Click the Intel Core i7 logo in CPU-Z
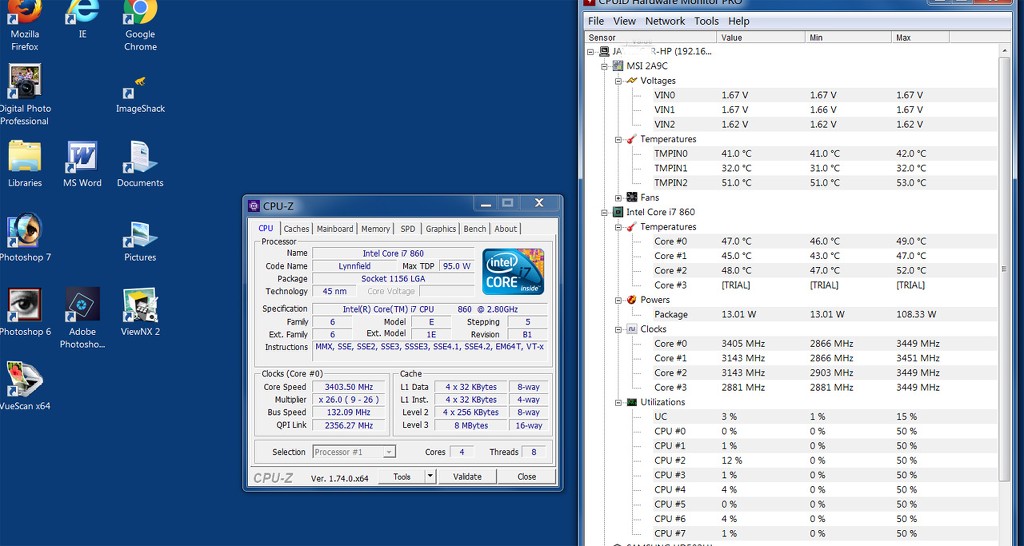Viewport: 1024px width, 546px height. pos(513,271)
